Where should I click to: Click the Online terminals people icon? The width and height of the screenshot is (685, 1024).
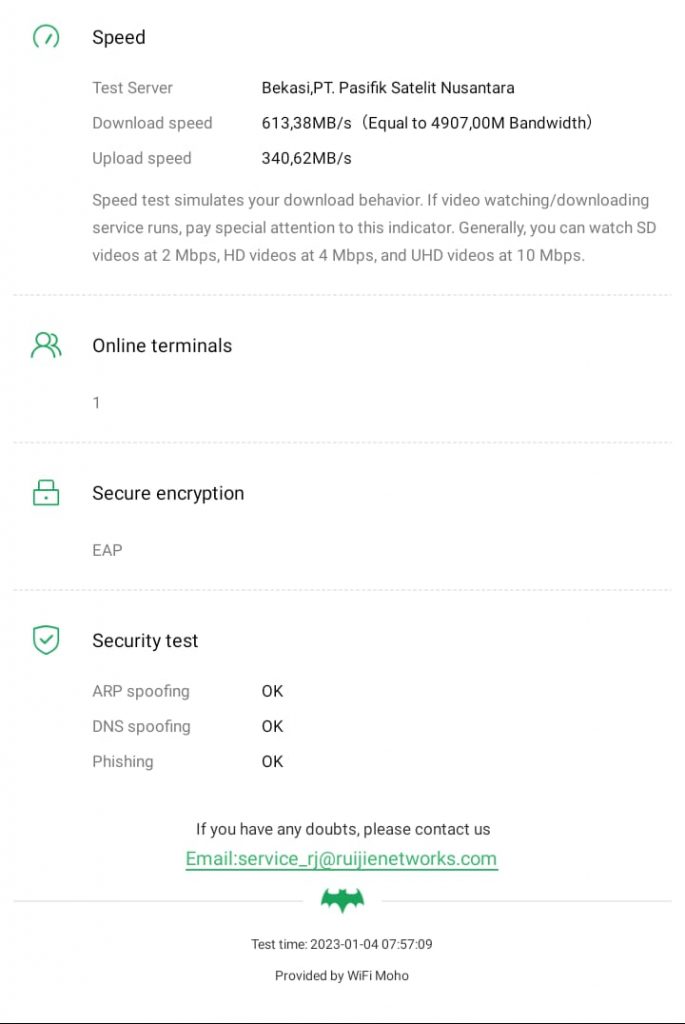[x=46, y=346]
